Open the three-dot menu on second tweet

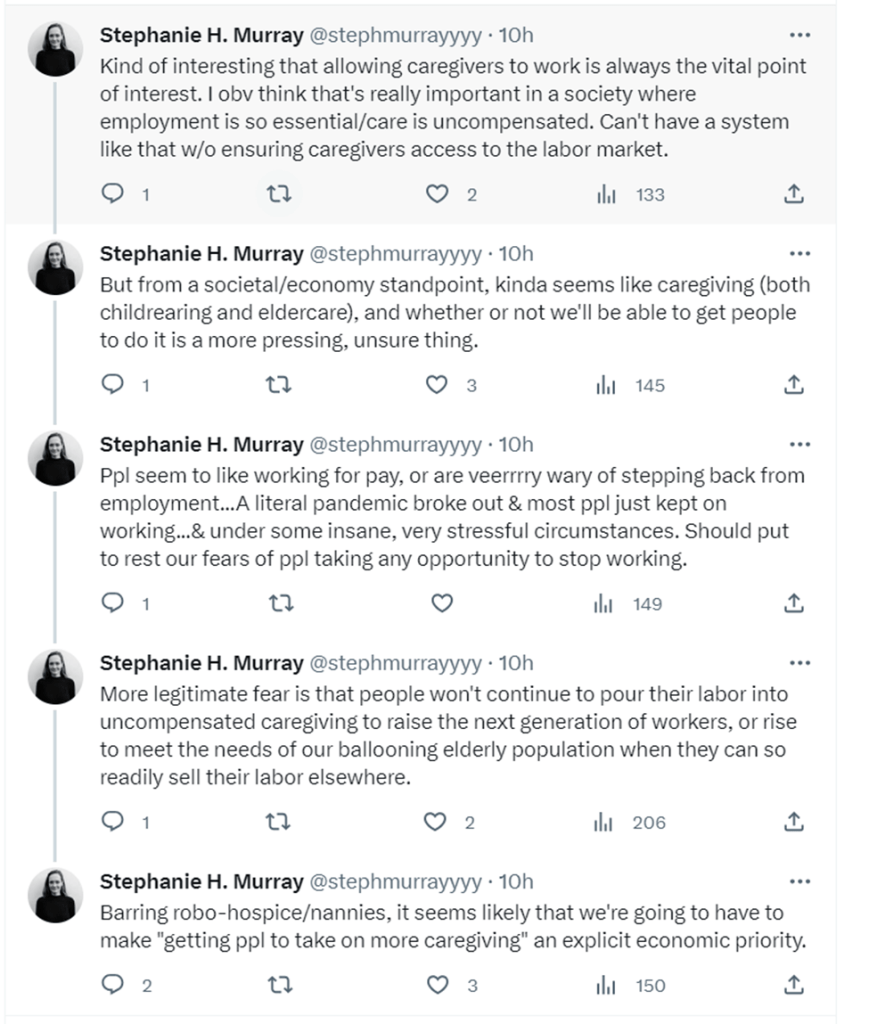pyautogui.click(x=800, y=254)
